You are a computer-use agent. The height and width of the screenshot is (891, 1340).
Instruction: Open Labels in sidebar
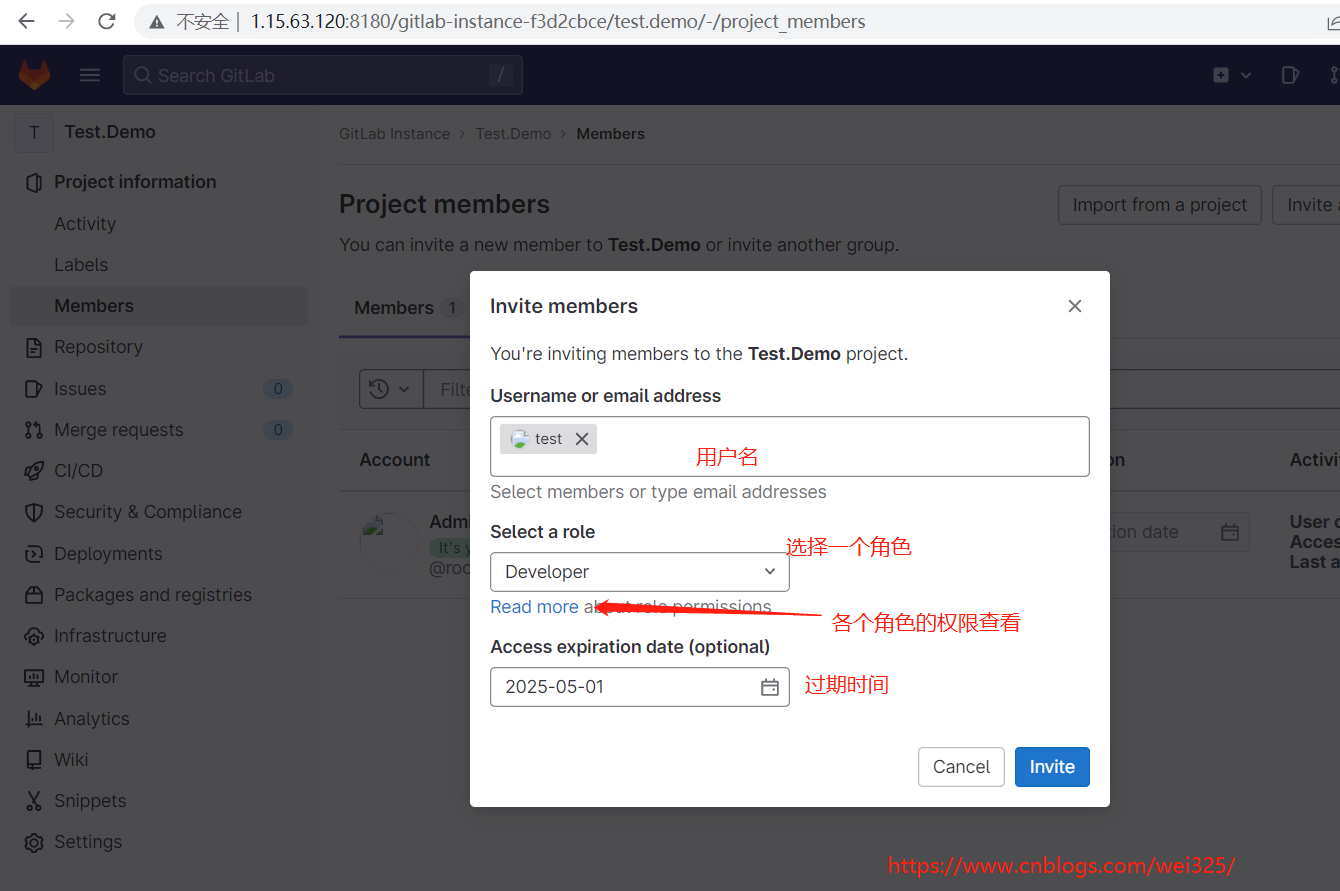[x=81, y=265]
